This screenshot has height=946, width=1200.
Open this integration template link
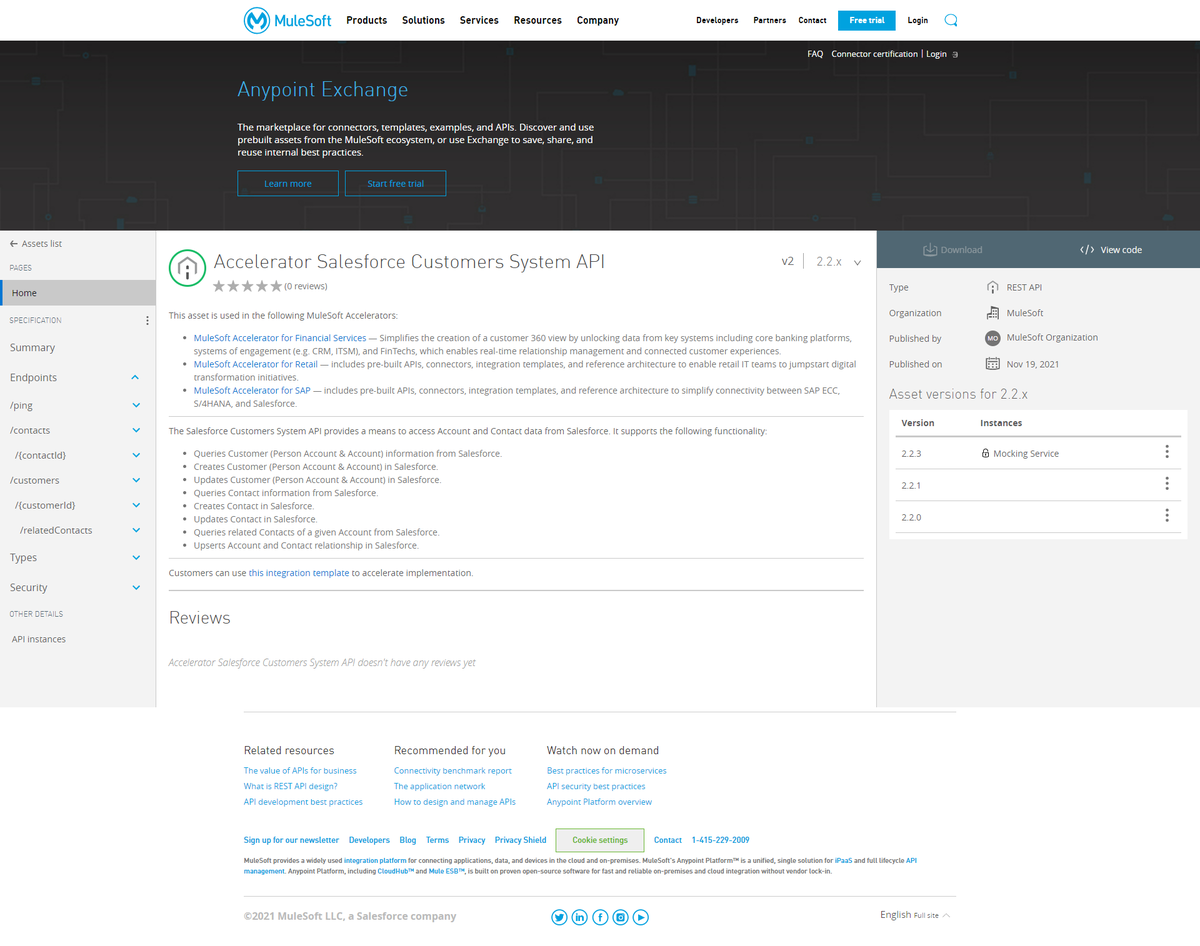pos(299,573)
